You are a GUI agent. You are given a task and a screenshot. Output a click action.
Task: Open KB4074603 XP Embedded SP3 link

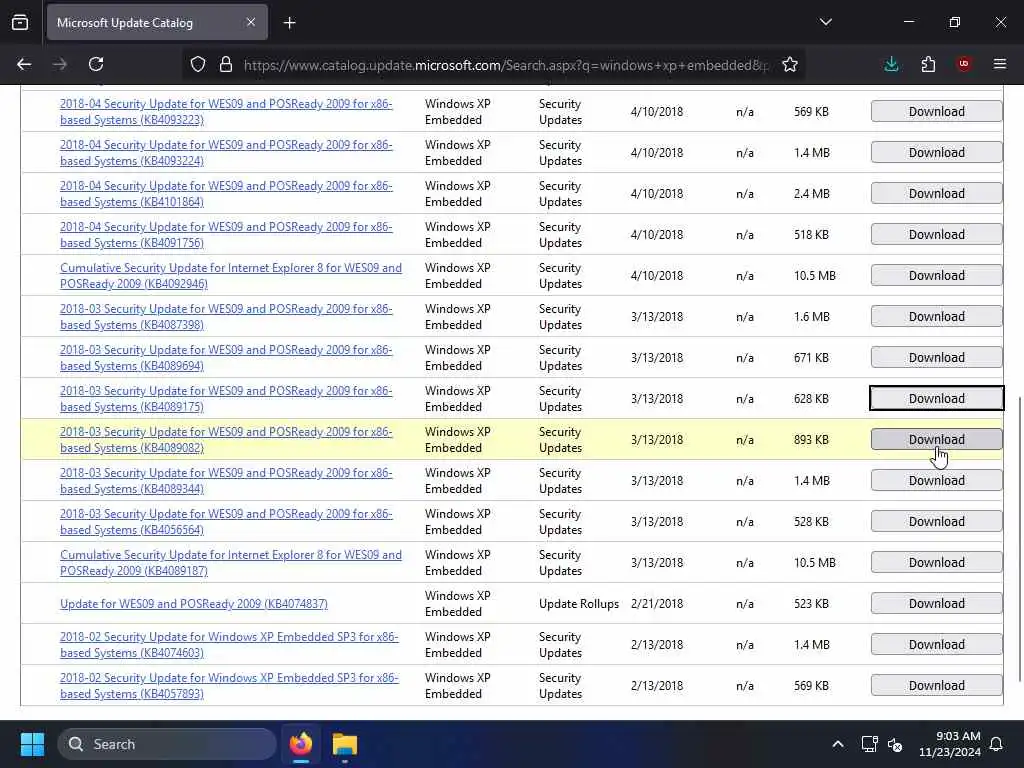pos(229,645)
